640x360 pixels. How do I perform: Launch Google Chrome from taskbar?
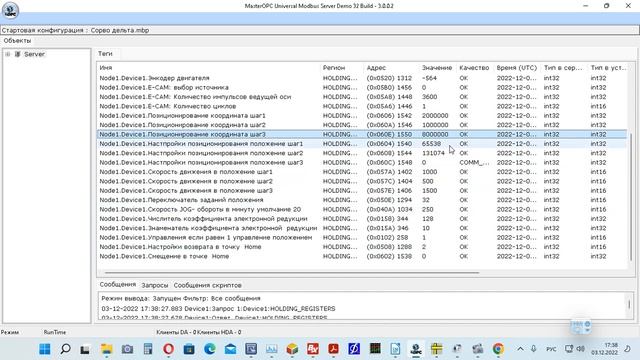pos(498,349)
